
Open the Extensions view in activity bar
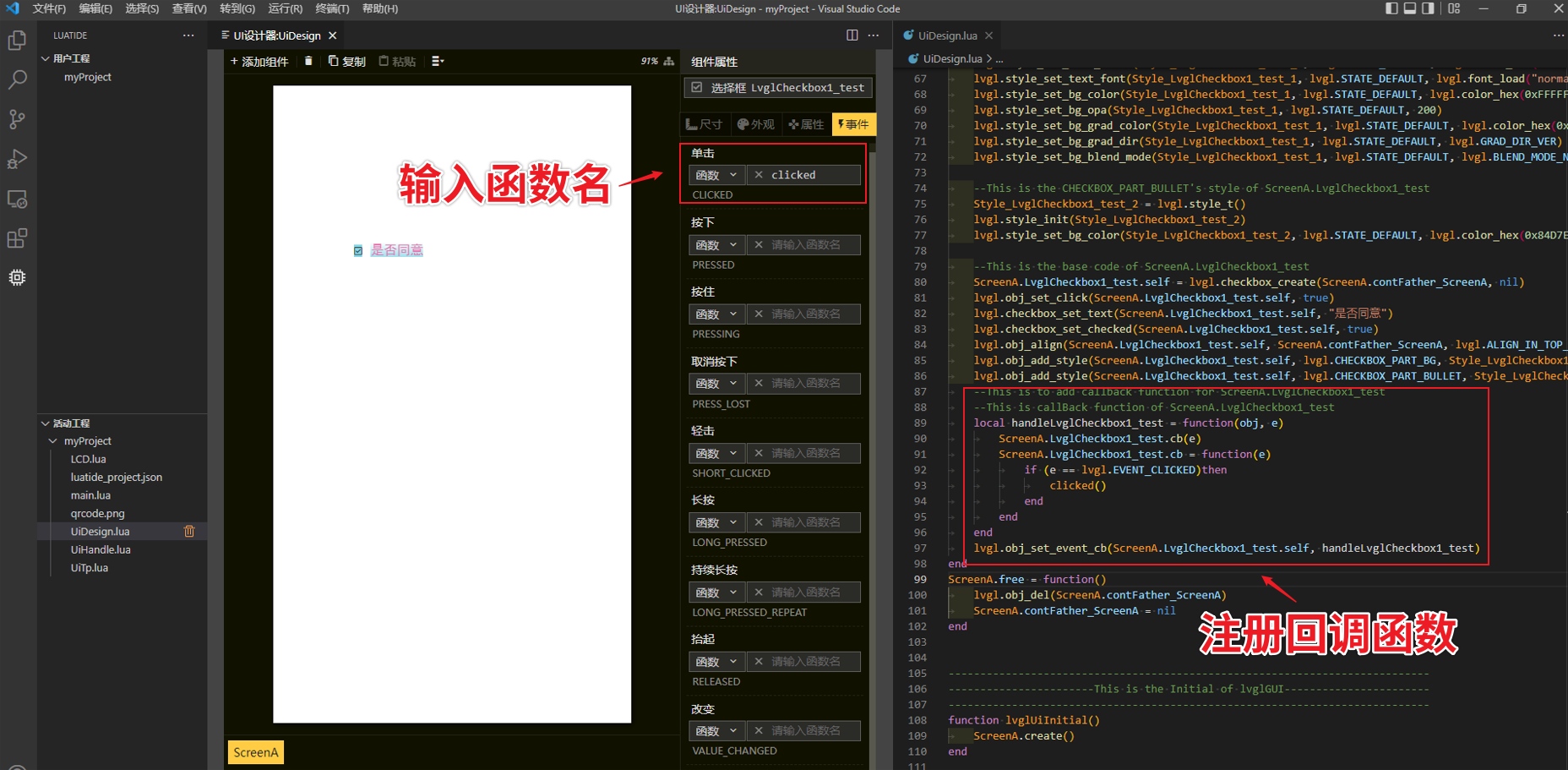17,238
